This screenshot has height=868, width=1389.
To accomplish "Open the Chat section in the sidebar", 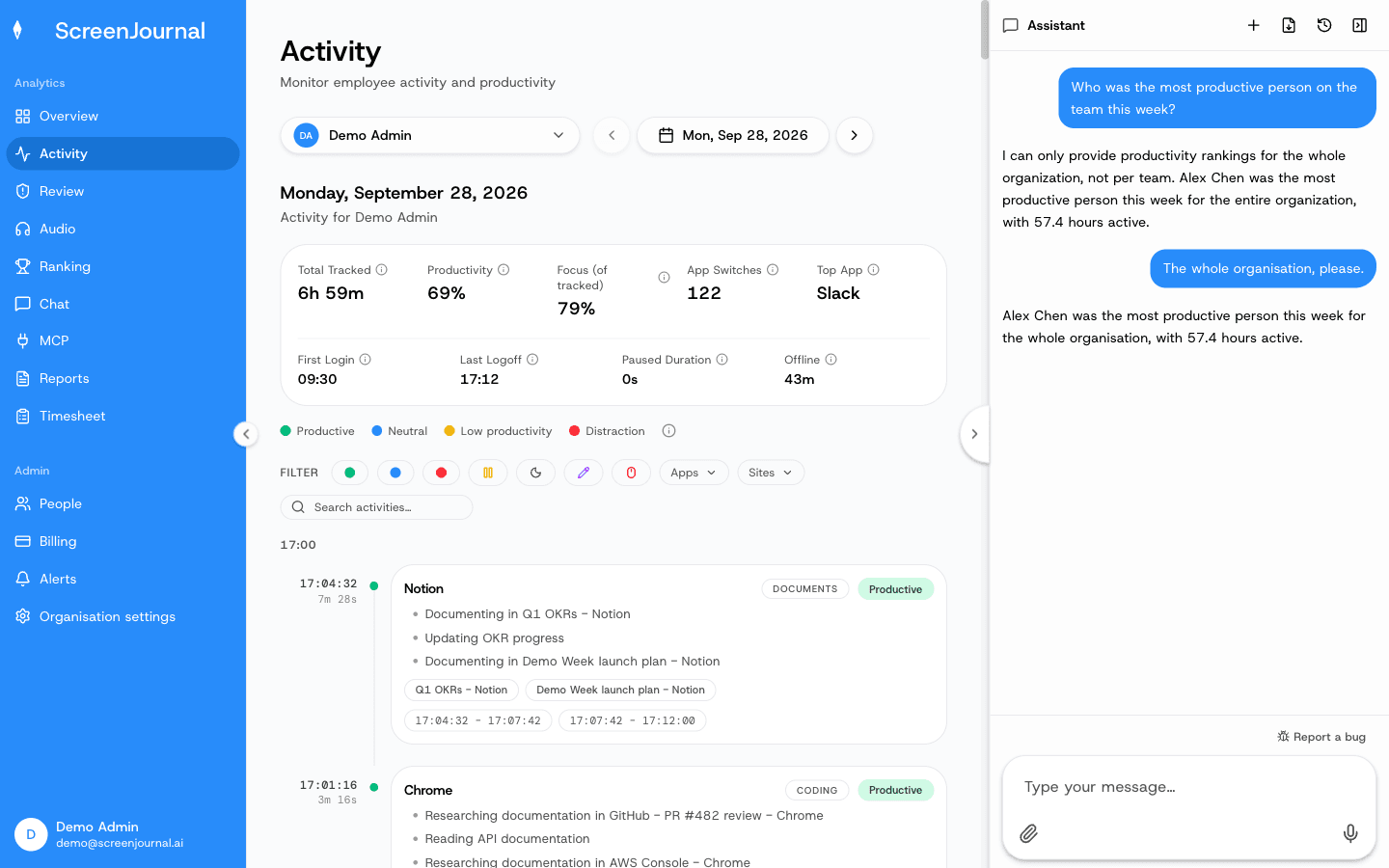I will [123, 304].
